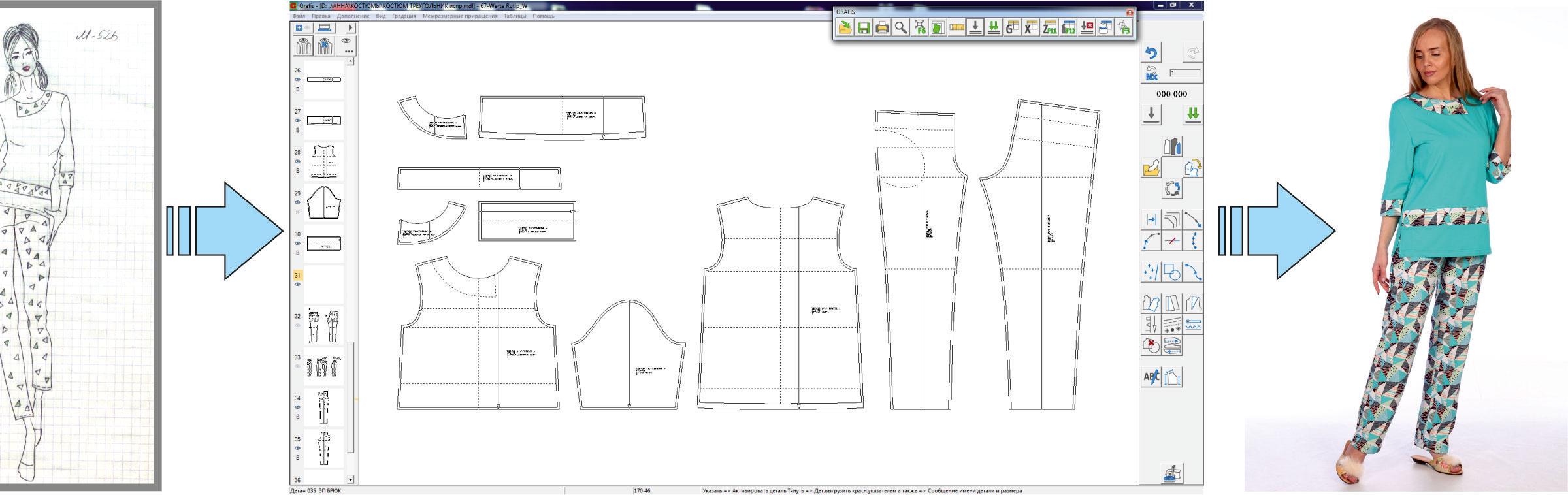Click the green pattern piece view icon

[x=938, y=27]
